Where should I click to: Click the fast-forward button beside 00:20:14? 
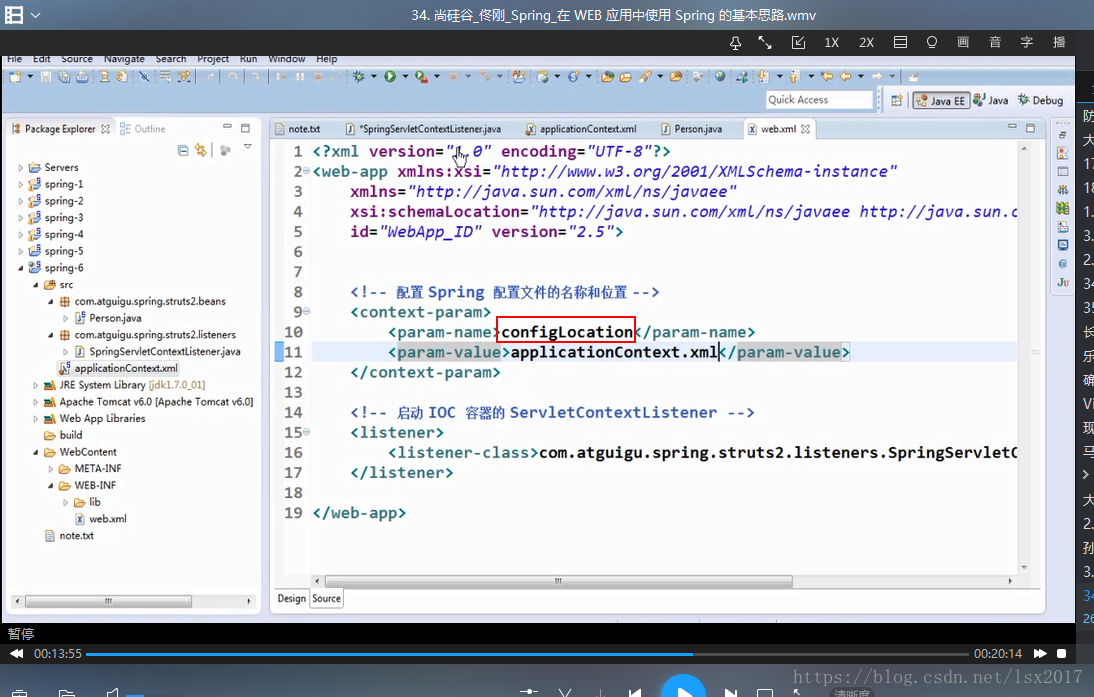point(1040,654)
